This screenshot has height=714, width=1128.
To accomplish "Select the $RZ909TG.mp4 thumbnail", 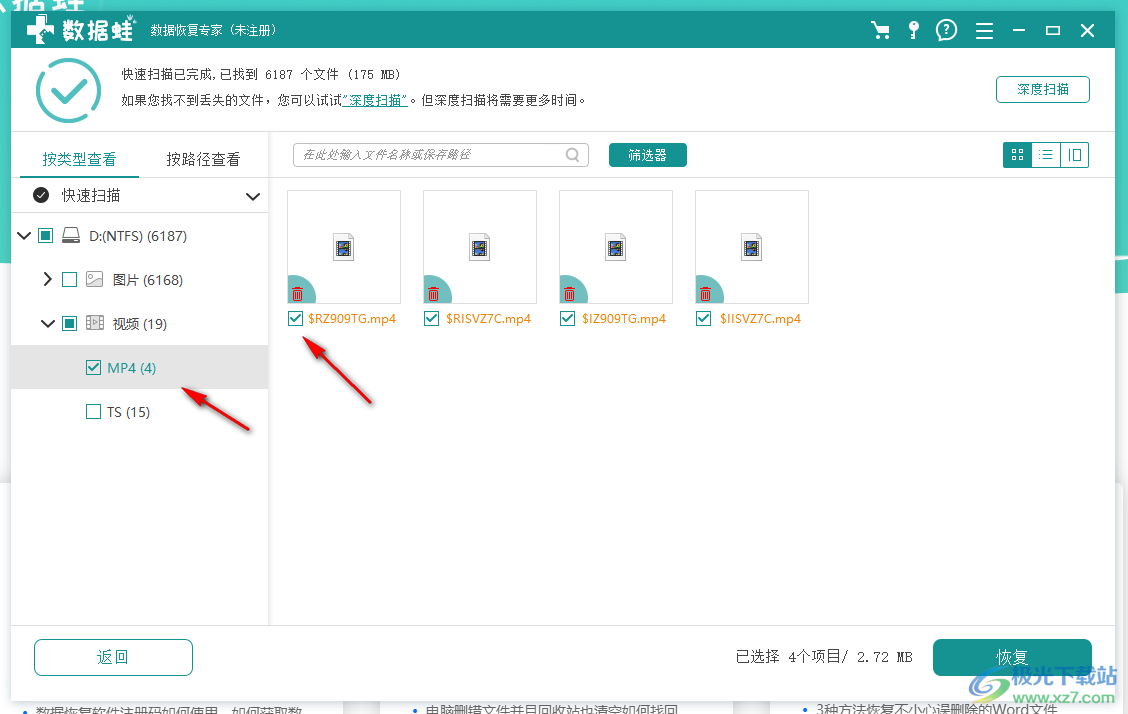I will pyautogui.click(x=344, y=247).
